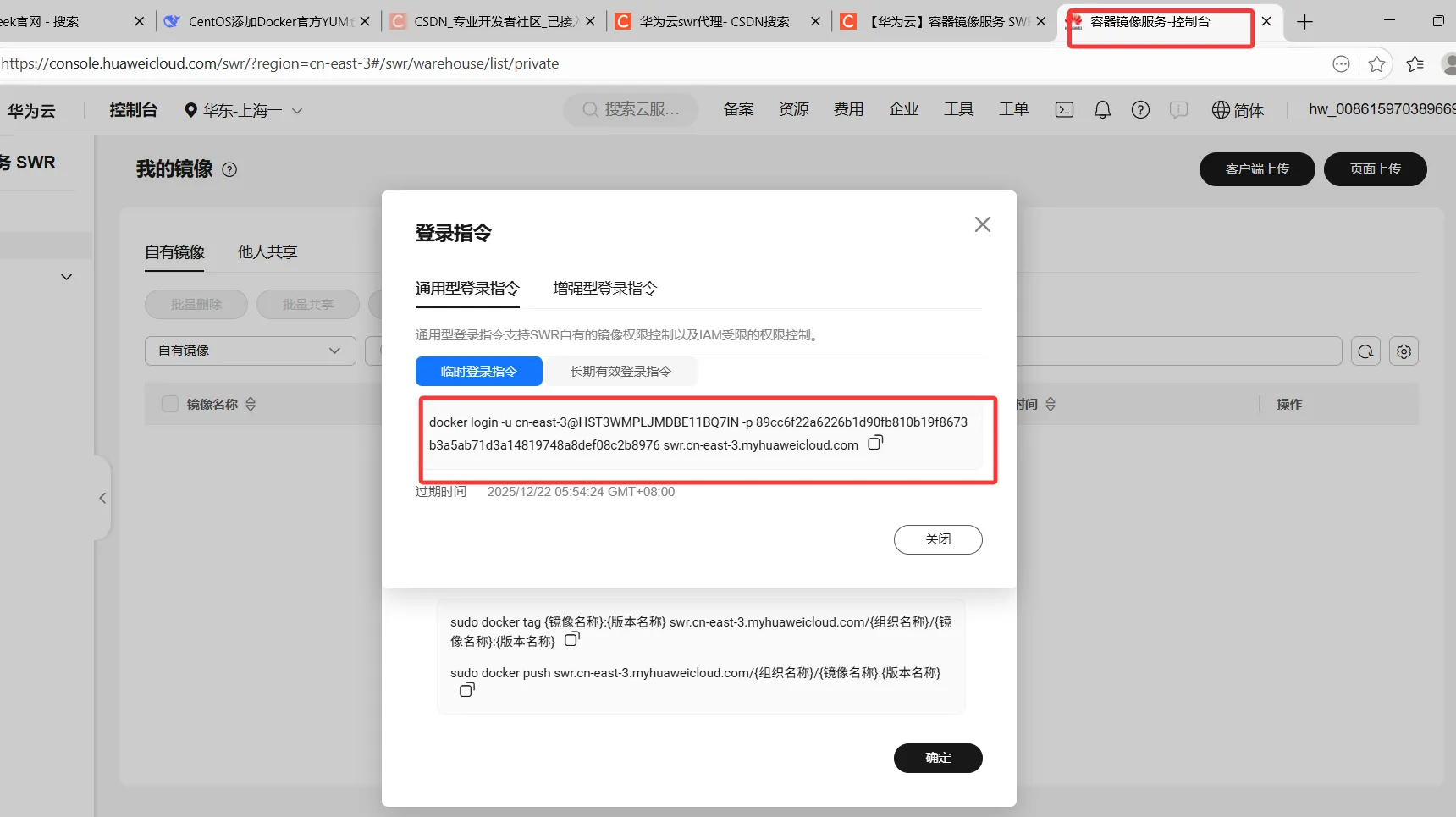Open the 华东-上海一 region selector
The width and height of the screenshot is (1456, 817).
coord(243,110)
